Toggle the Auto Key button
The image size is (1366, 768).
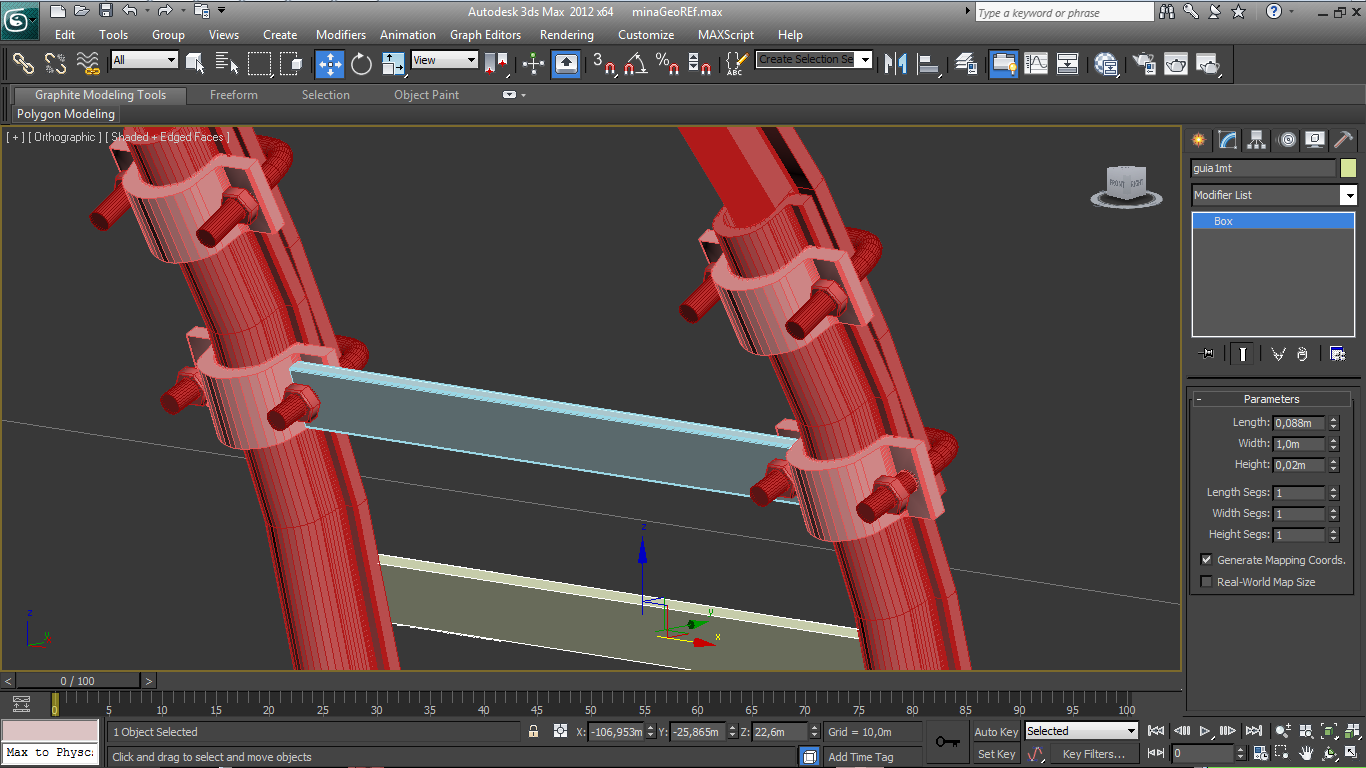996,732
